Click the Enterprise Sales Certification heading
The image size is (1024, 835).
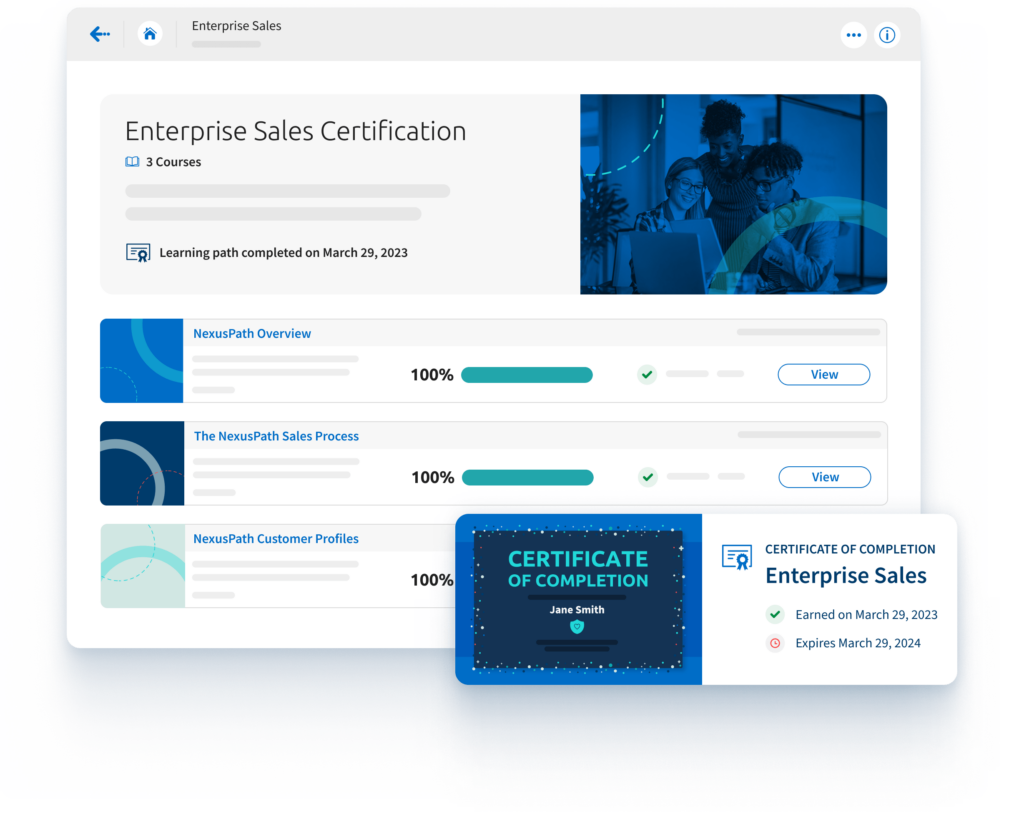(296, 131)
